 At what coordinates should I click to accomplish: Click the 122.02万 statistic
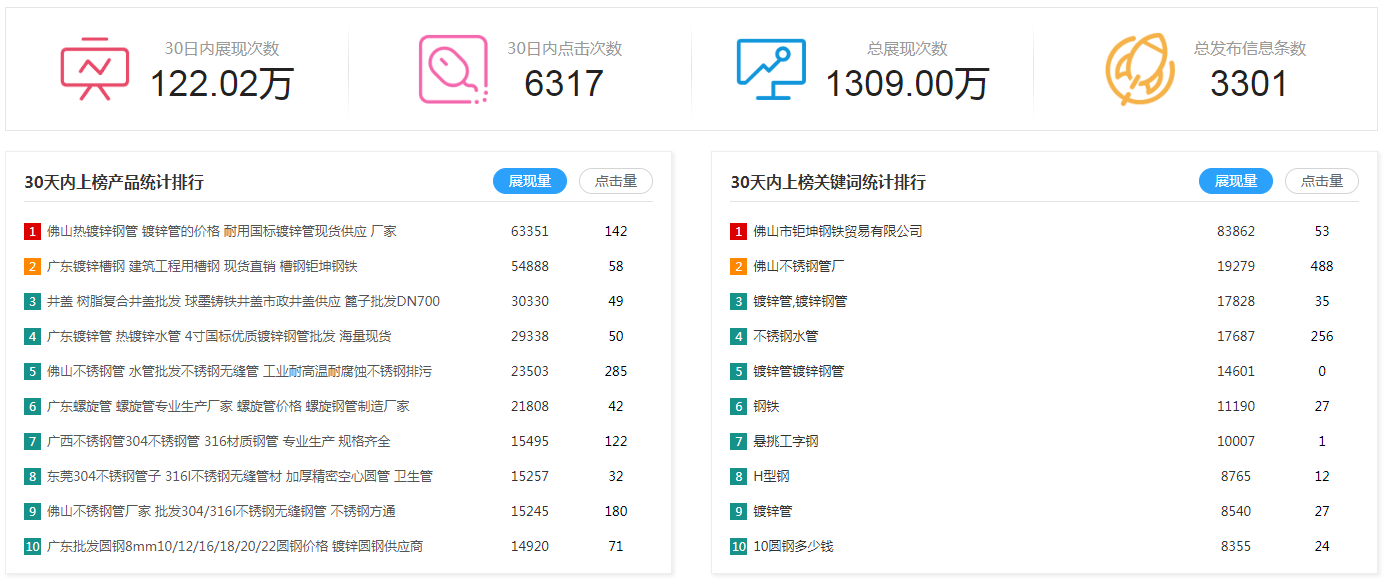[x=222, y=84]
